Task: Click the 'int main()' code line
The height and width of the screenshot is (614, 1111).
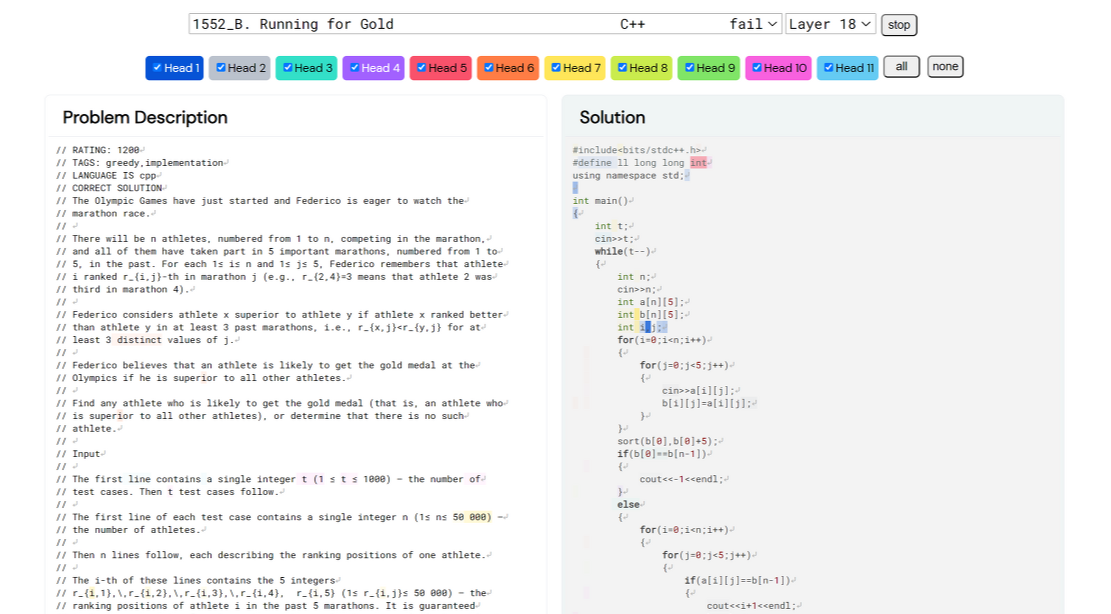Action: [600, 201]
